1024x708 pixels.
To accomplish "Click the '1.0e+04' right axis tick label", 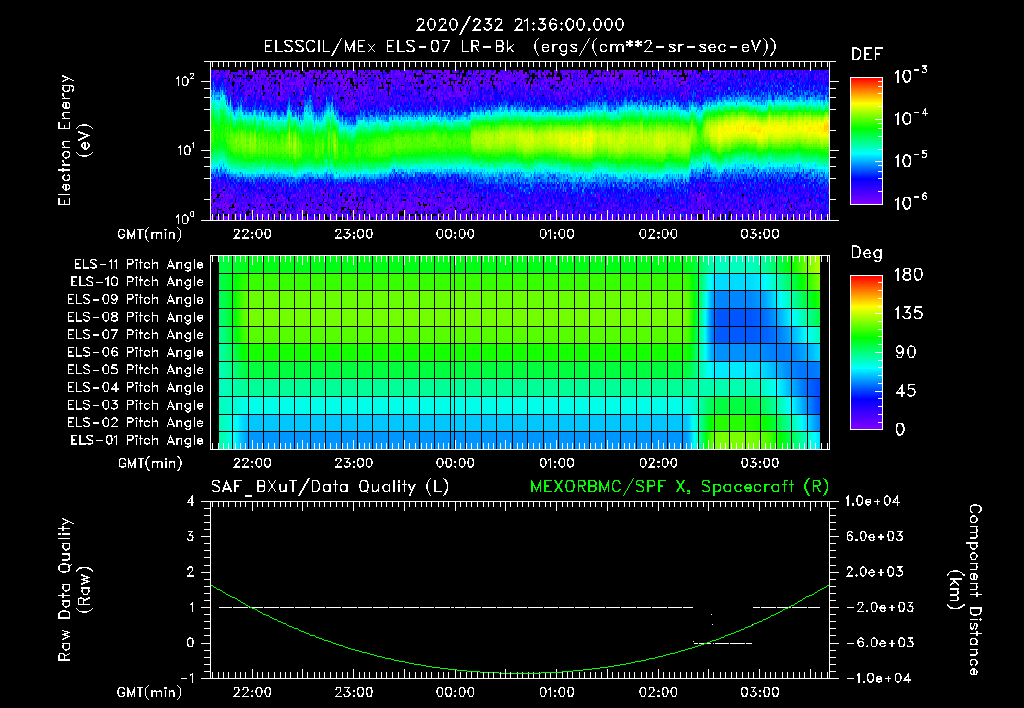I will click(x=872, y=502).
